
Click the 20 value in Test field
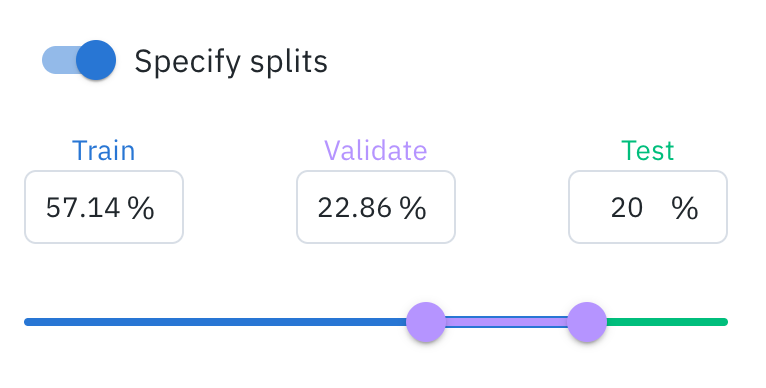pos(627,208)
